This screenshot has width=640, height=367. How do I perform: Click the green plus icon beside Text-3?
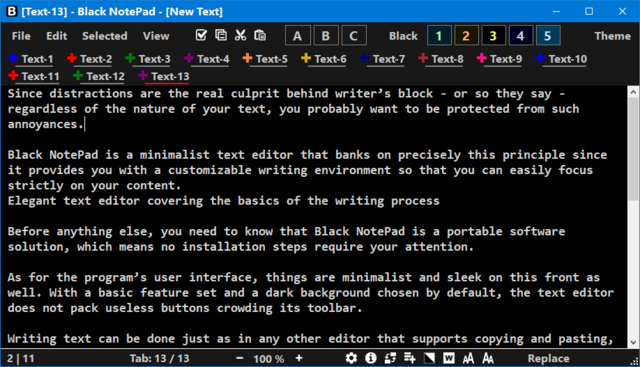[130, 58]
